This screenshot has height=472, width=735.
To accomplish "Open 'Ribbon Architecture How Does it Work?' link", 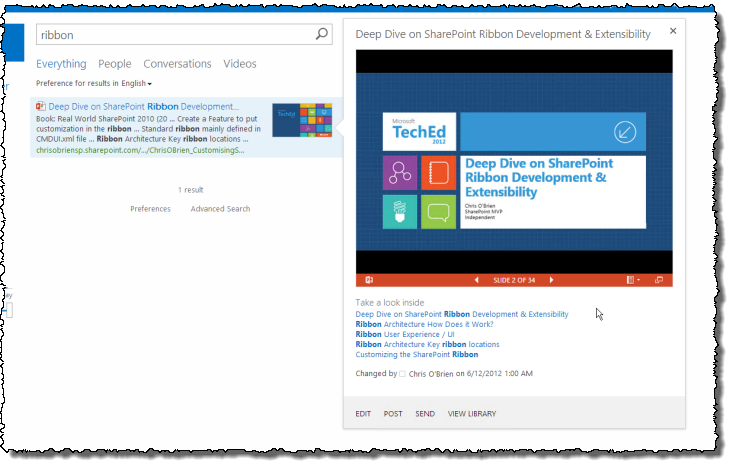I will pyautogui.click(x=424, y=324).
